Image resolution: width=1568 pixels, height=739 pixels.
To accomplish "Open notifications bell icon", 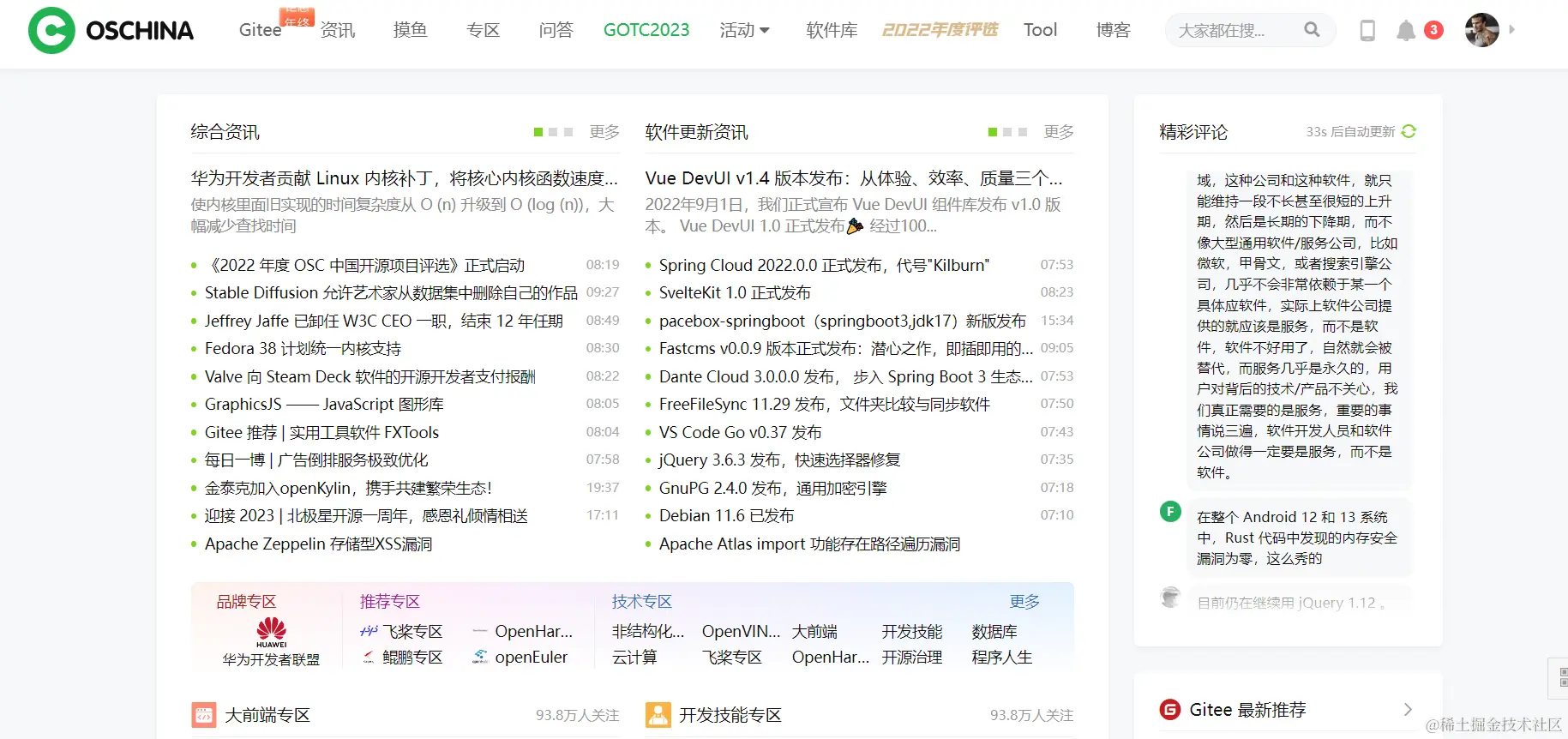I will 1406,31.
